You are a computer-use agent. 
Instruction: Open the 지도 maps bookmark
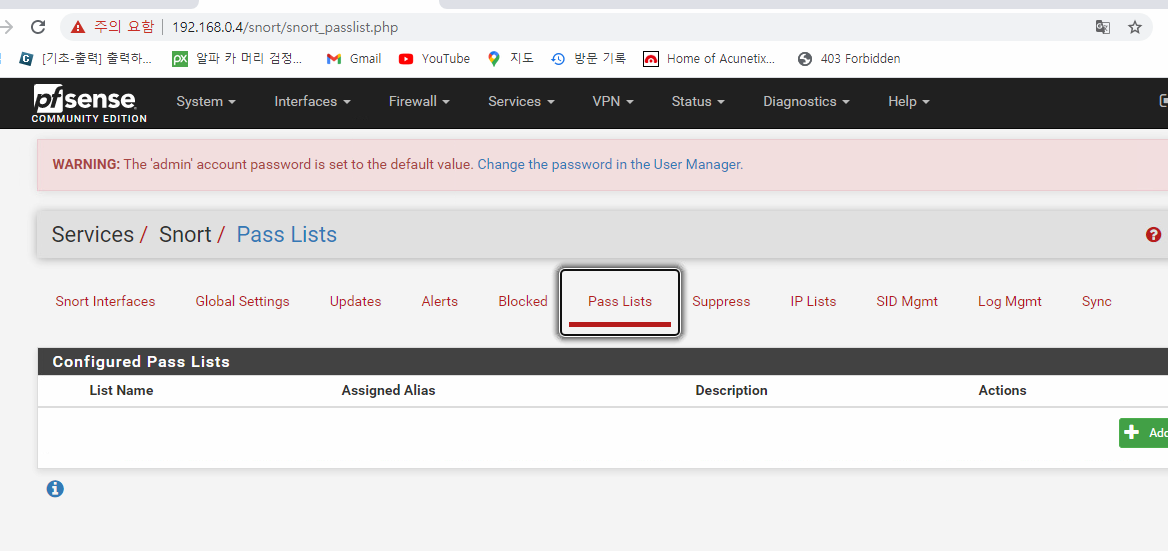(511, 58)
